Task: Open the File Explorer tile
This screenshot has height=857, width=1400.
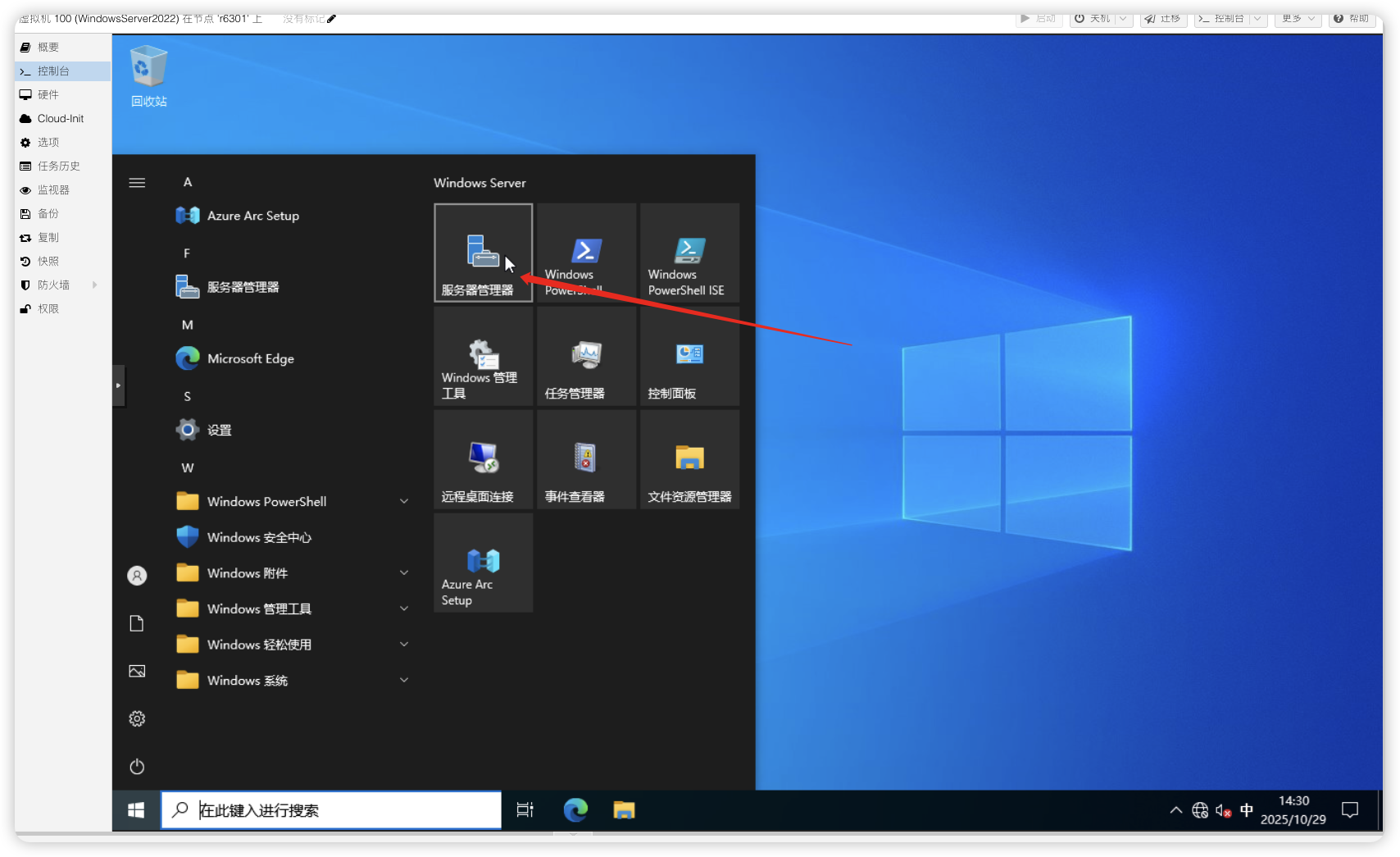Action: (x=689, y=459)
